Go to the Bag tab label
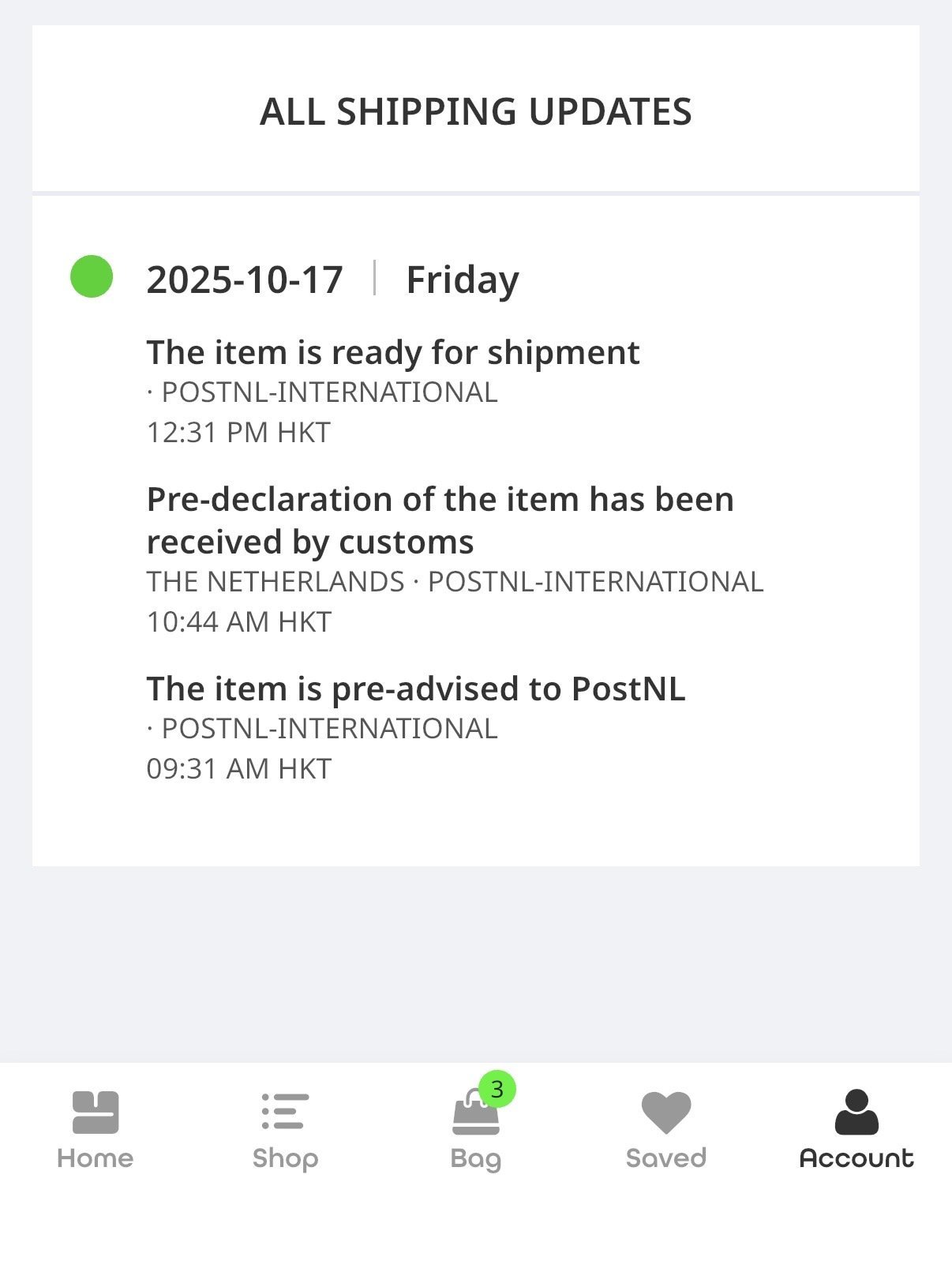This screenshot has width=952, height=1276. point(475,1158)
